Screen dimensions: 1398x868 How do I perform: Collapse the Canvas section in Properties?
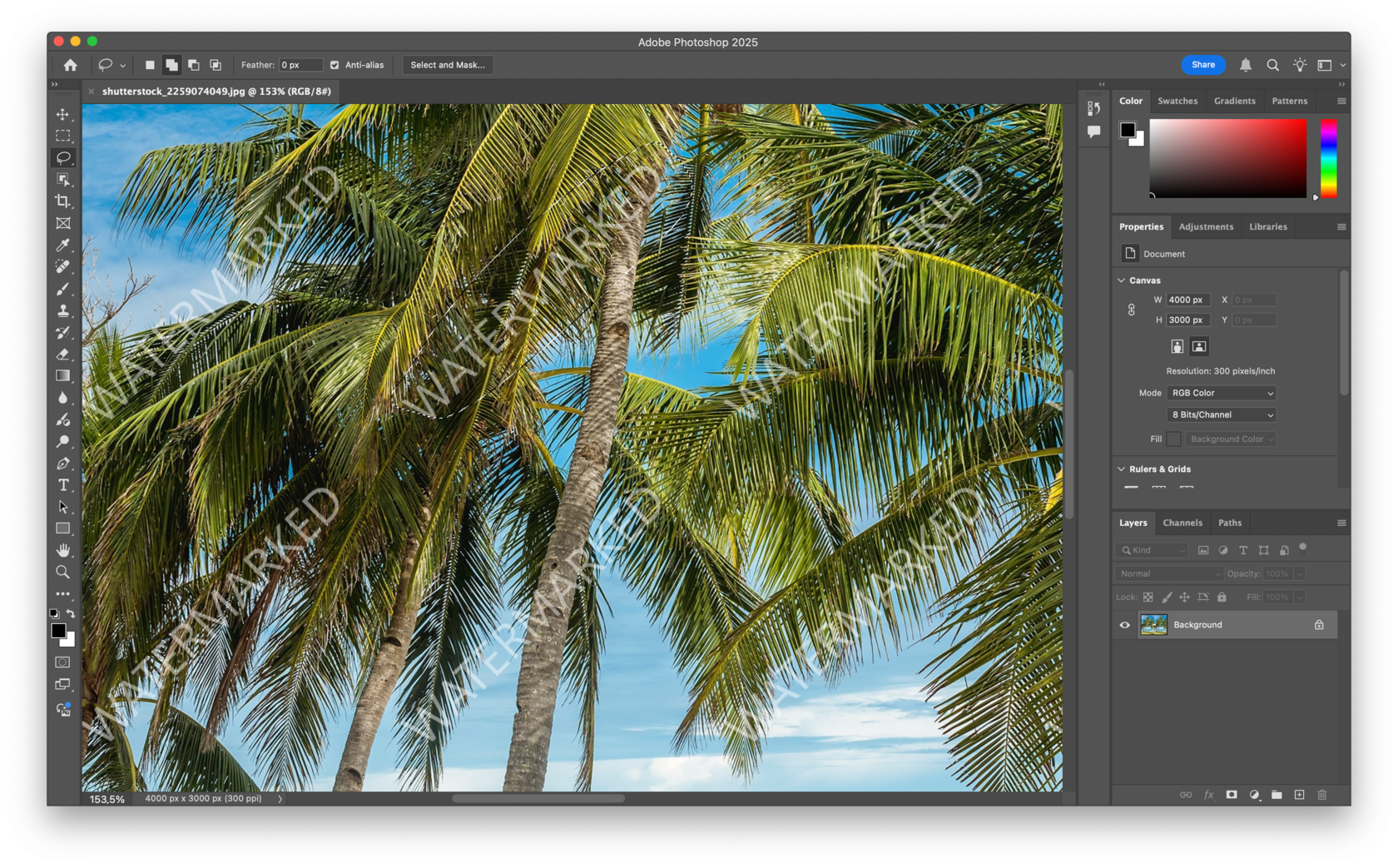click(x=1123, y=280)
